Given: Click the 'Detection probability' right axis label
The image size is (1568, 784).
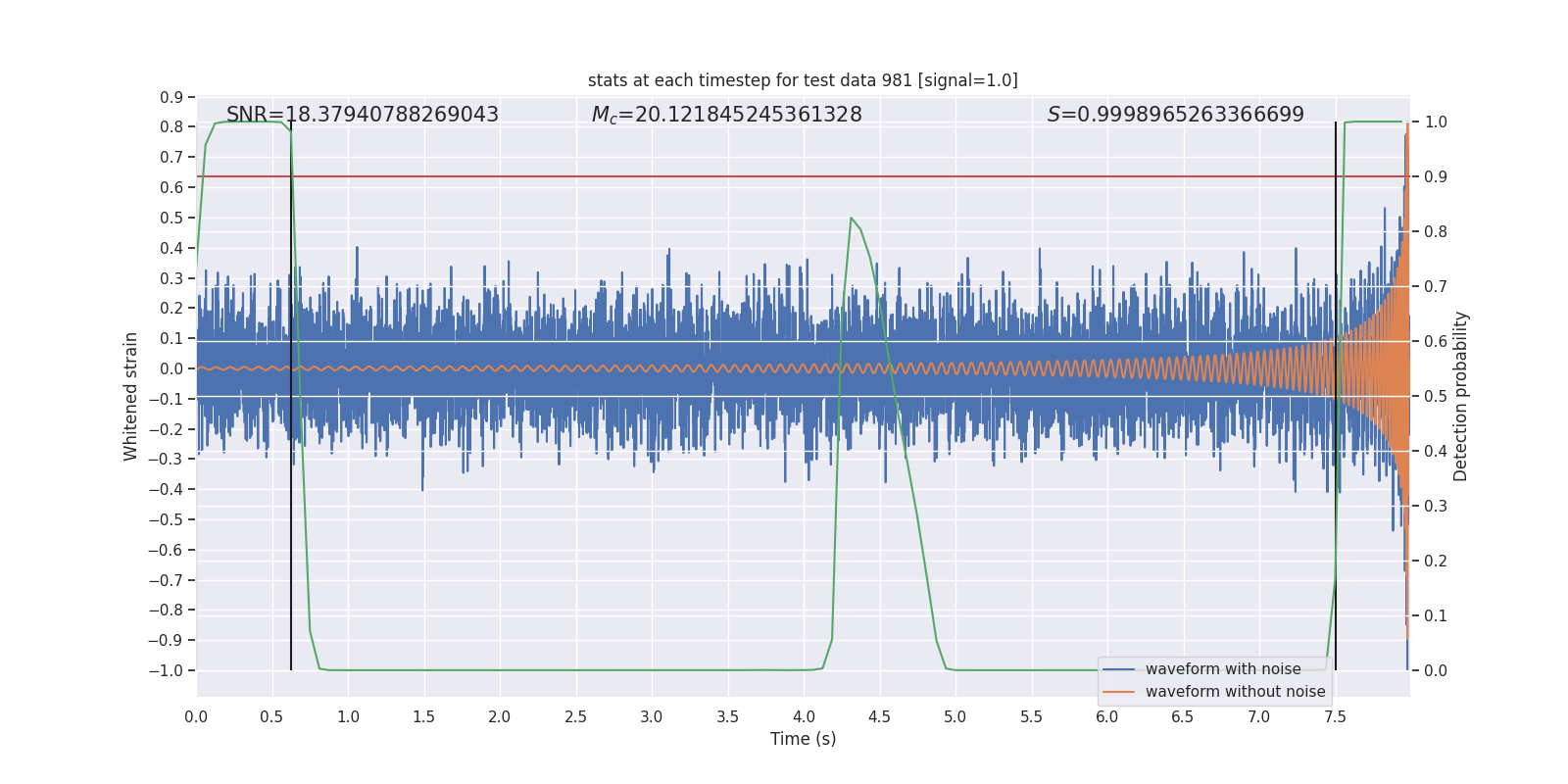Looking at the screenshot, I should [1460, 396].
